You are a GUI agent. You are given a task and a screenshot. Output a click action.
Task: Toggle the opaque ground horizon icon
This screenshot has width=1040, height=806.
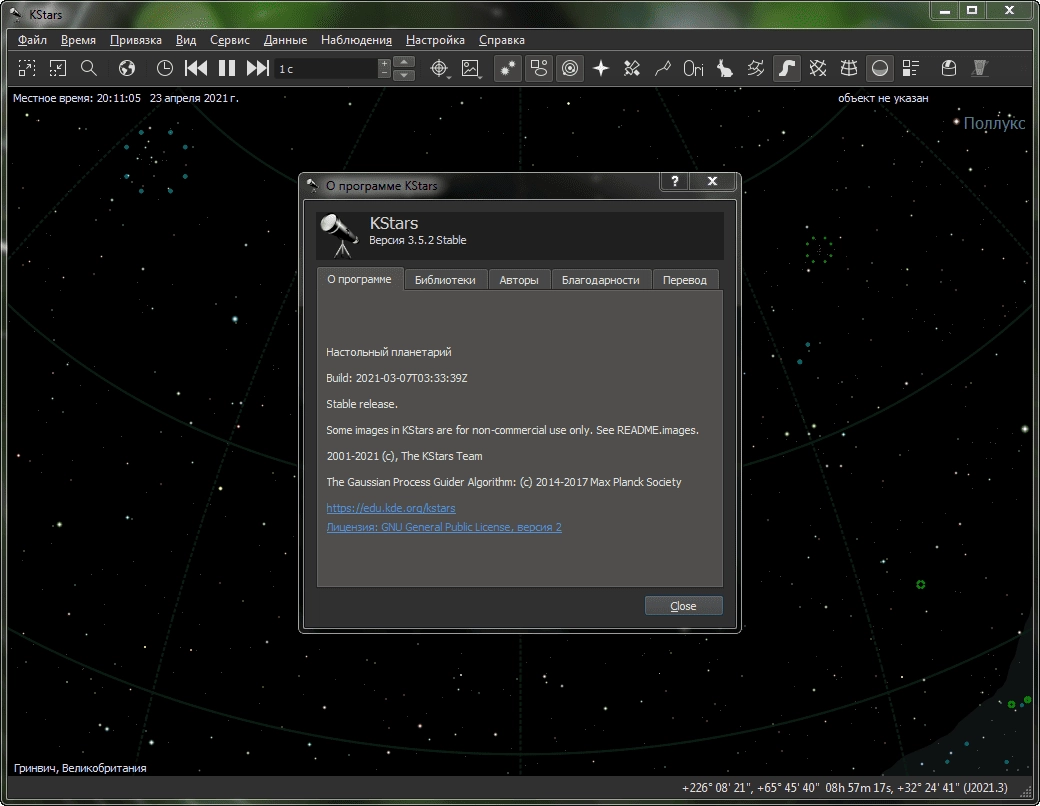coord(880,68)
